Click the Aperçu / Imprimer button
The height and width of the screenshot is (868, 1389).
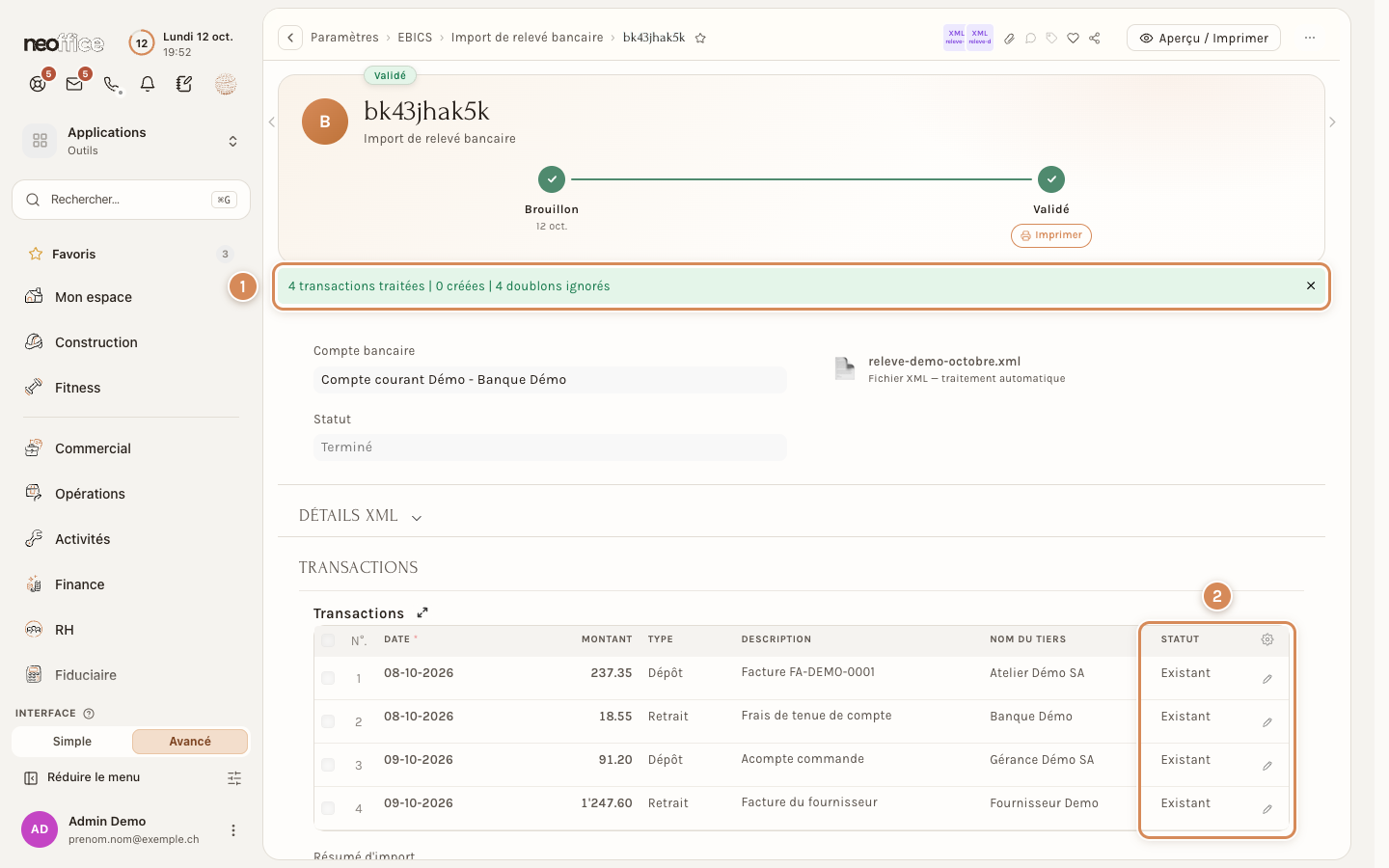(1204, 39)
